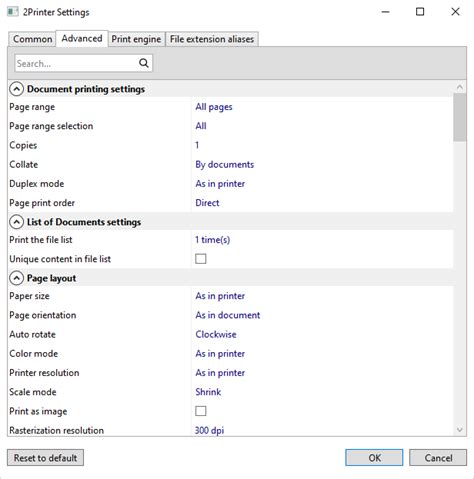Click the vertical scrollbar thumb
This screenshot has width=474, height=479.
(460, 117)
